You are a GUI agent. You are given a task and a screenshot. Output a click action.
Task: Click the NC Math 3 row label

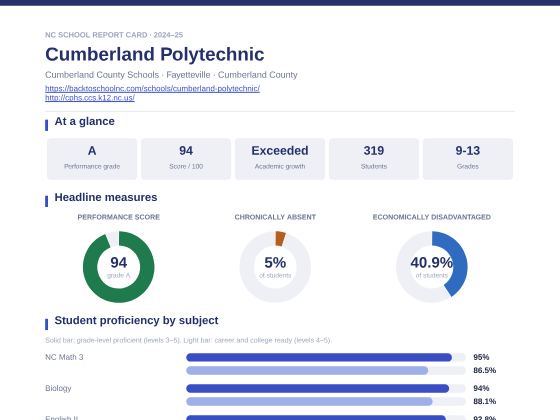[64, 357]
